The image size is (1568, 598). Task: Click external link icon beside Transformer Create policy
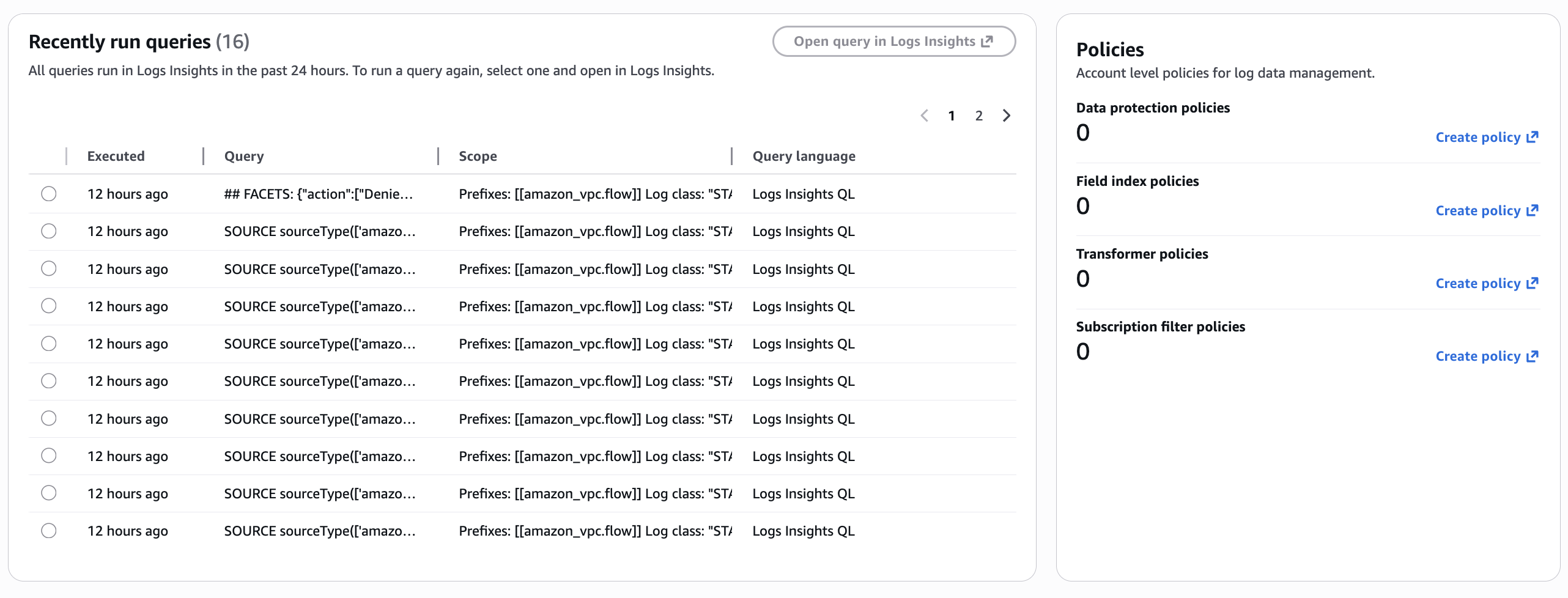click(x=1533, y=283)
